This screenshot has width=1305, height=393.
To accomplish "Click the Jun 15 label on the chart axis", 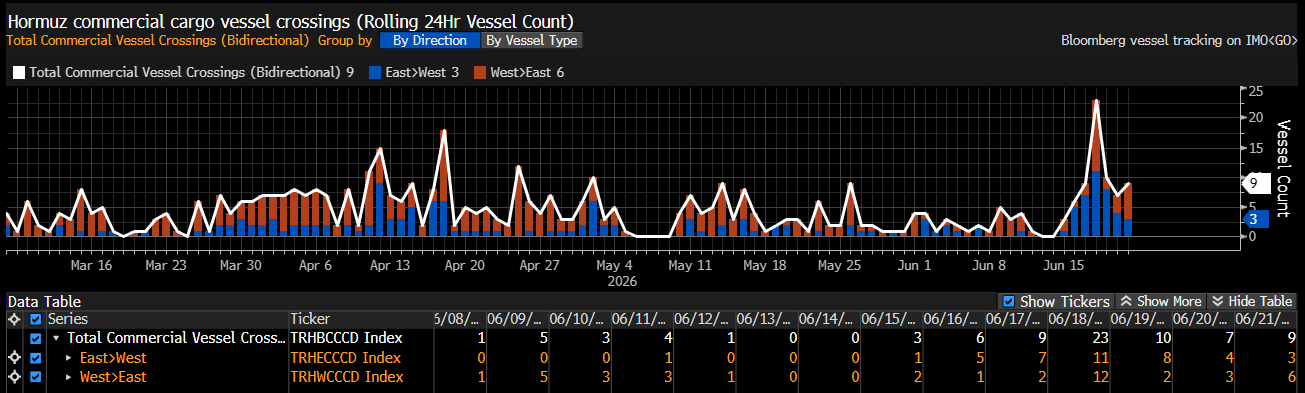I will (x=1064, y=266).
